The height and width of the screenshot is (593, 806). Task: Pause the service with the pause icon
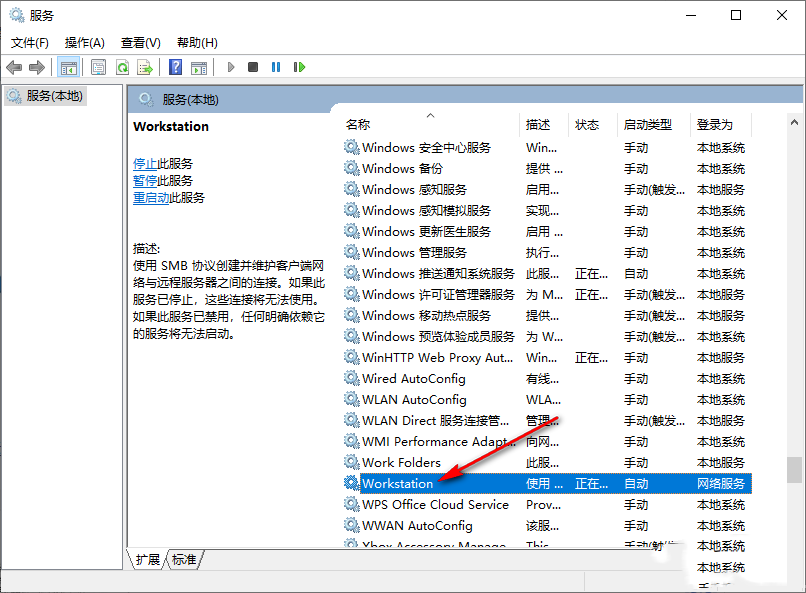tap(276, 67)
